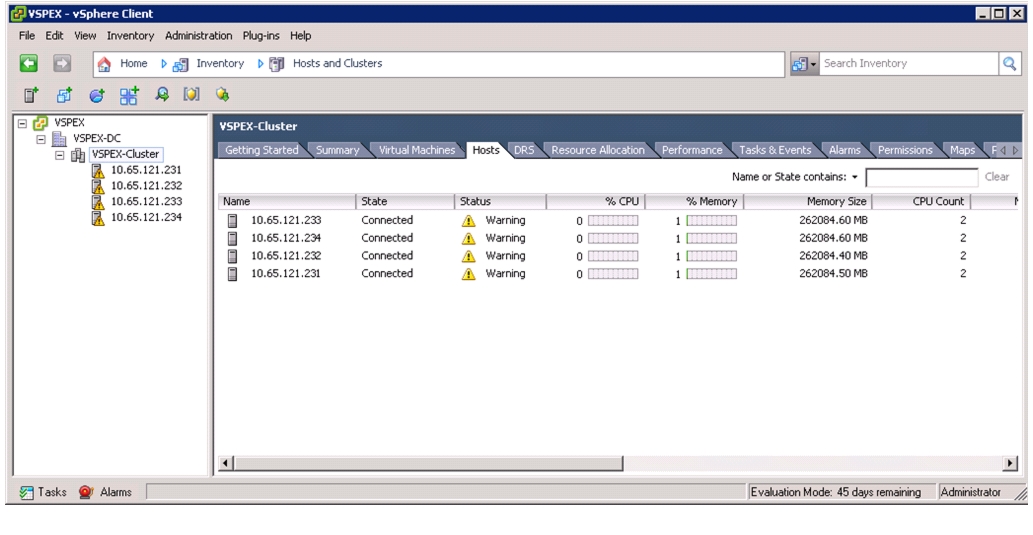Open search type dropdown next to Search Inventory

(x=804, y=64)
